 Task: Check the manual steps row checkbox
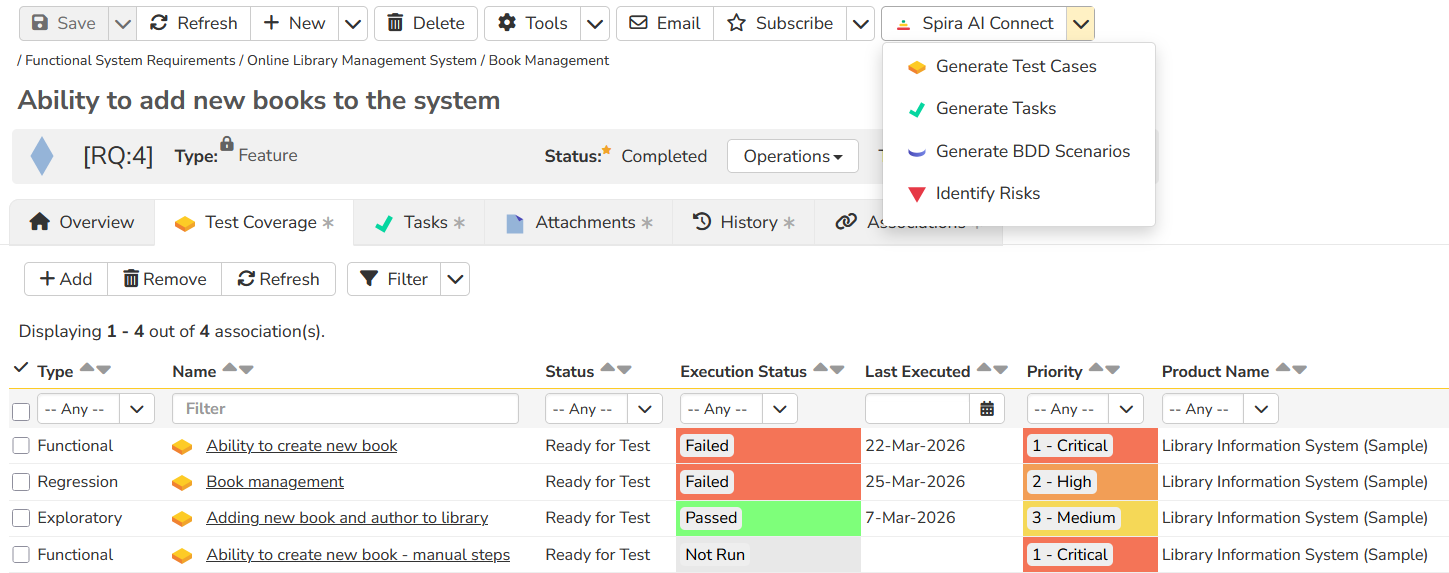pos(21,555)
